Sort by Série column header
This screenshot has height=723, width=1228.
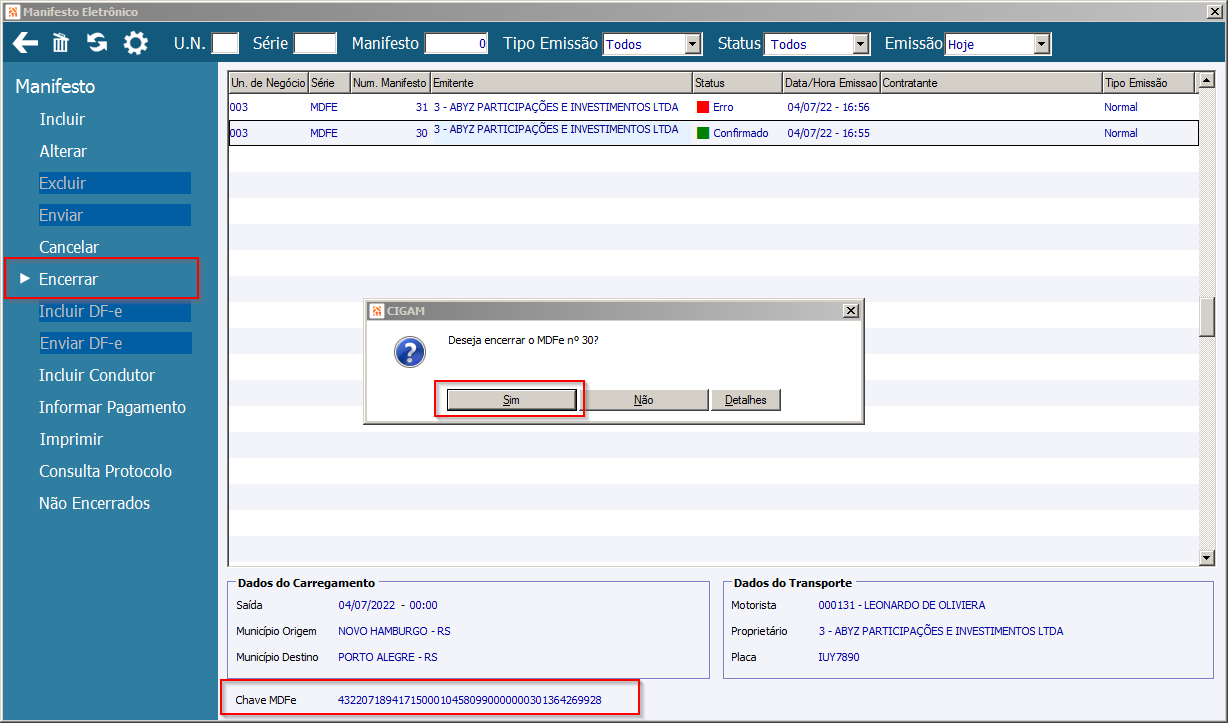(329, 83)
